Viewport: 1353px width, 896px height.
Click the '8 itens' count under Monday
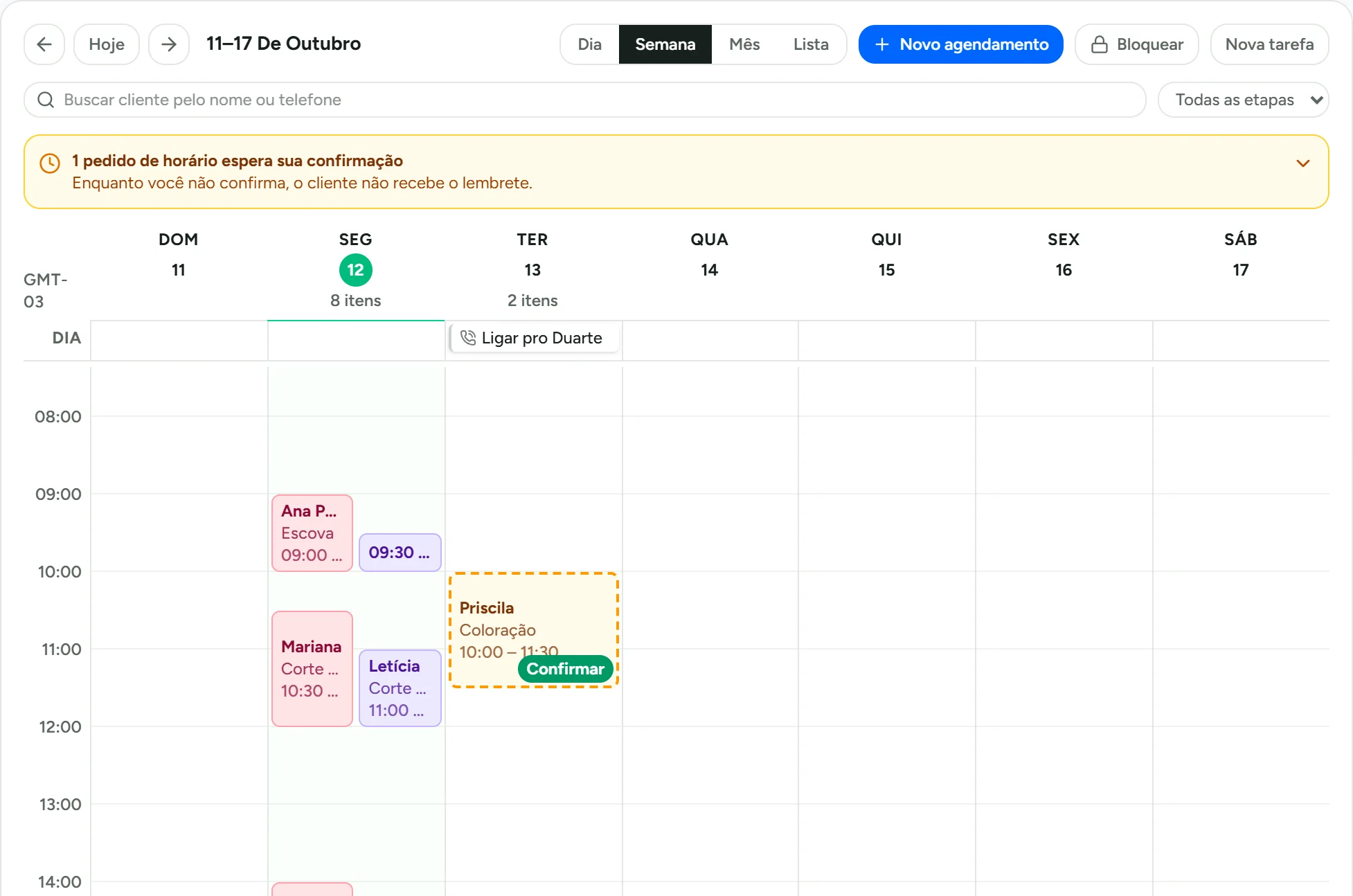point(356,301)
